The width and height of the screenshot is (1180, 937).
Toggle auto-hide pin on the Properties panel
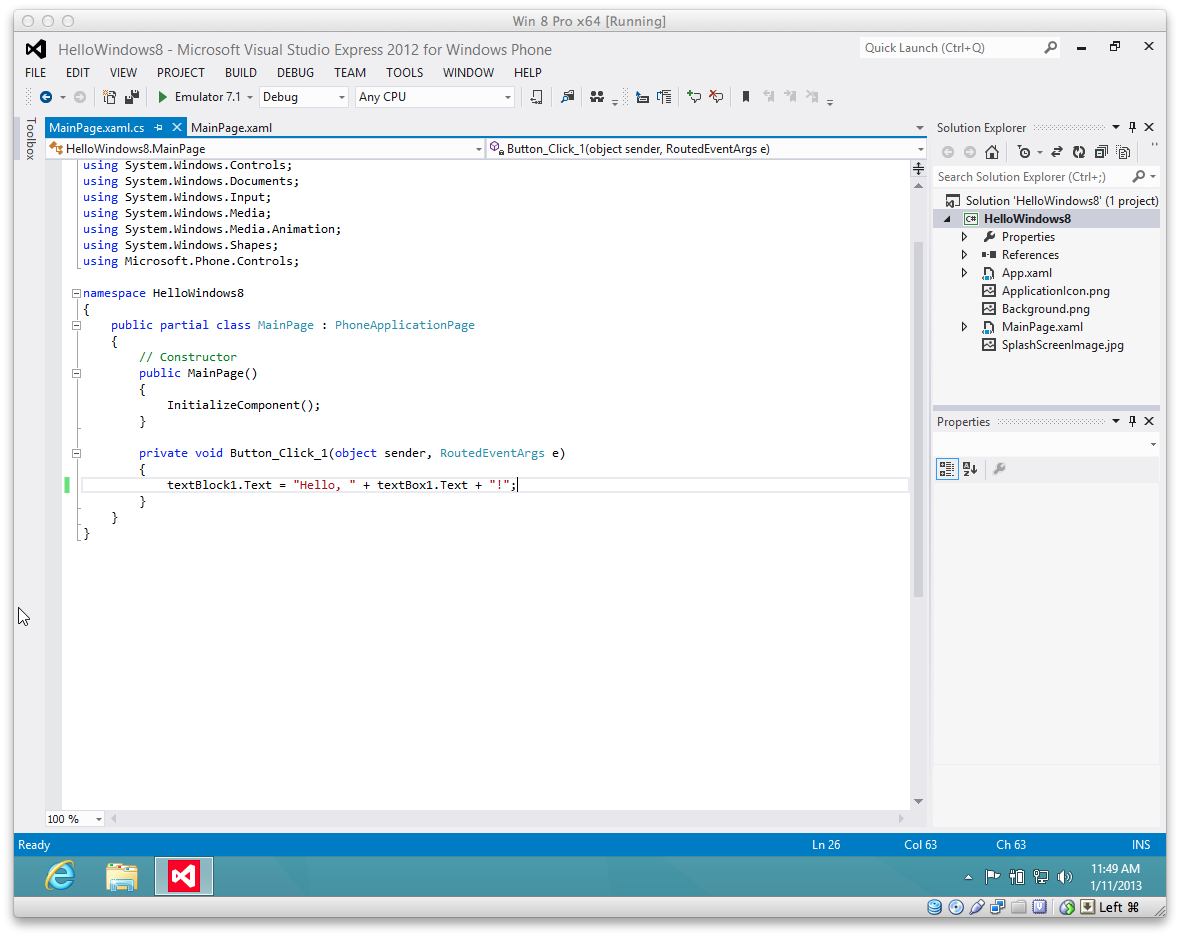point(1133,421)
